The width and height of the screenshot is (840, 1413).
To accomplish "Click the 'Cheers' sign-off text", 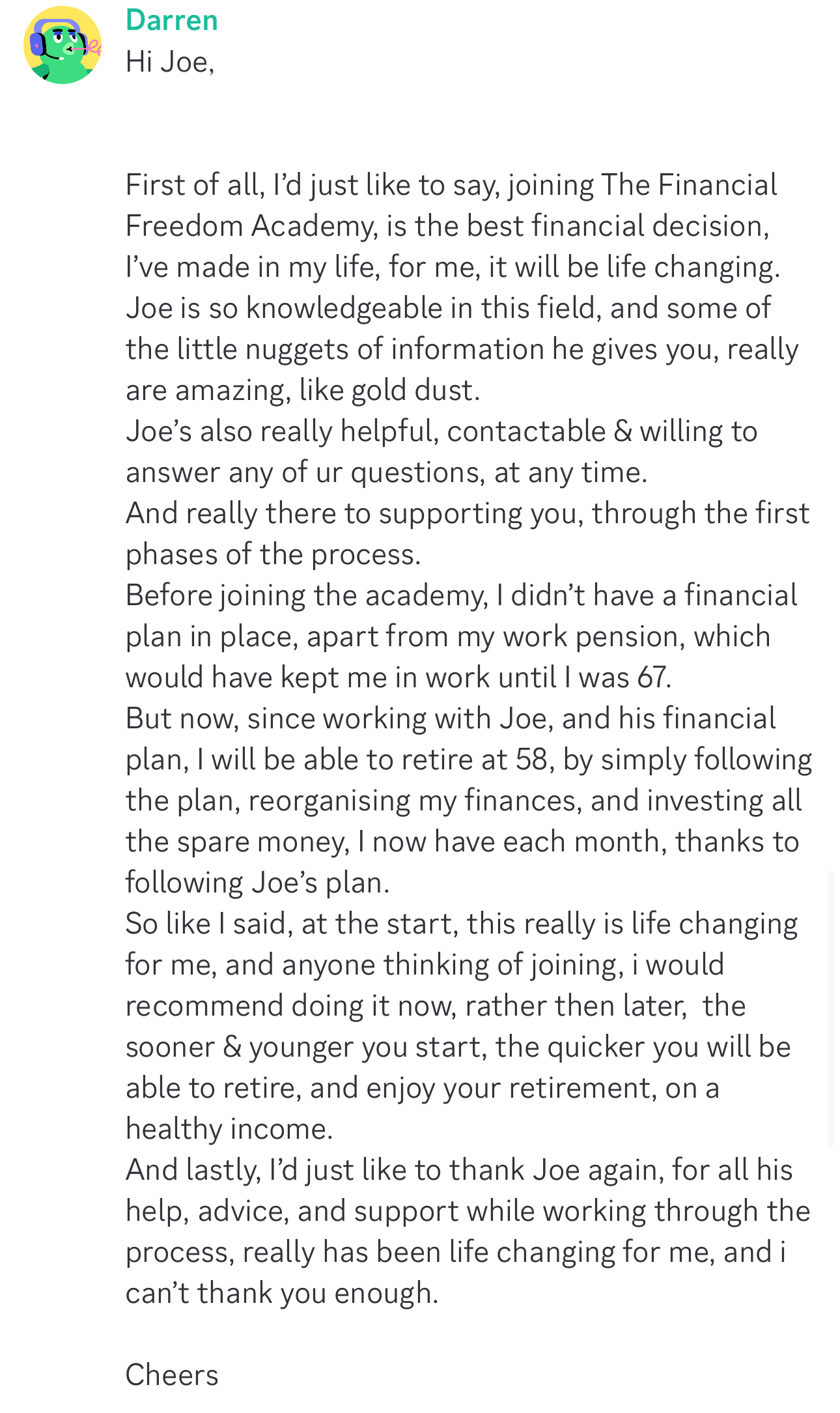I will point(172,1376).
